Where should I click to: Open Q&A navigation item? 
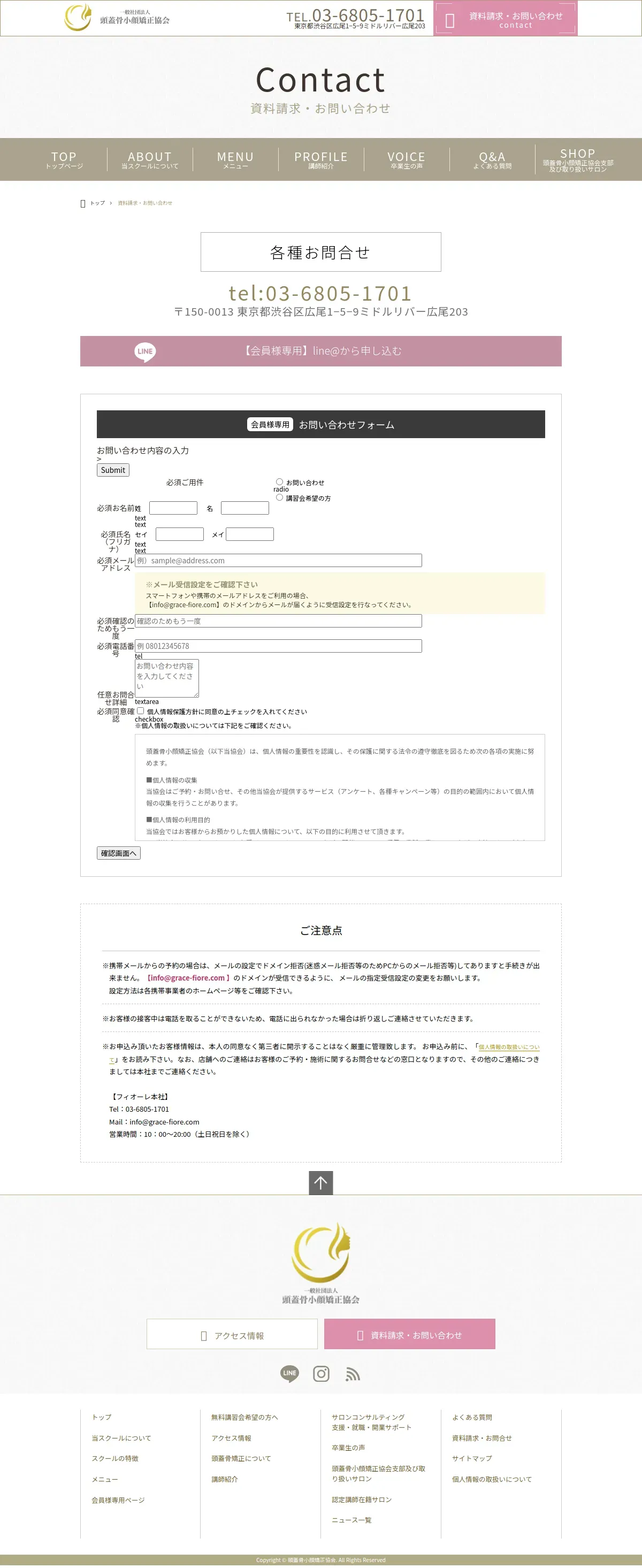pos(492,159)
